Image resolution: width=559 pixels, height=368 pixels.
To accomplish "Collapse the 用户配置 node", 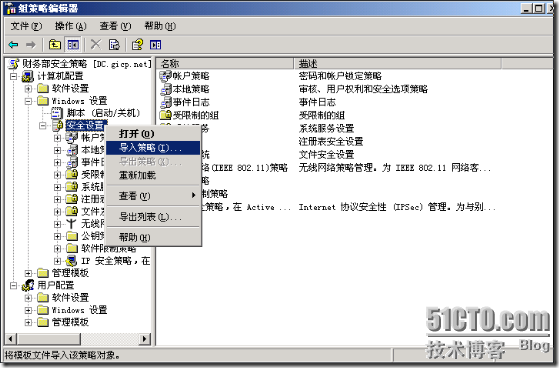I will 14,285.
